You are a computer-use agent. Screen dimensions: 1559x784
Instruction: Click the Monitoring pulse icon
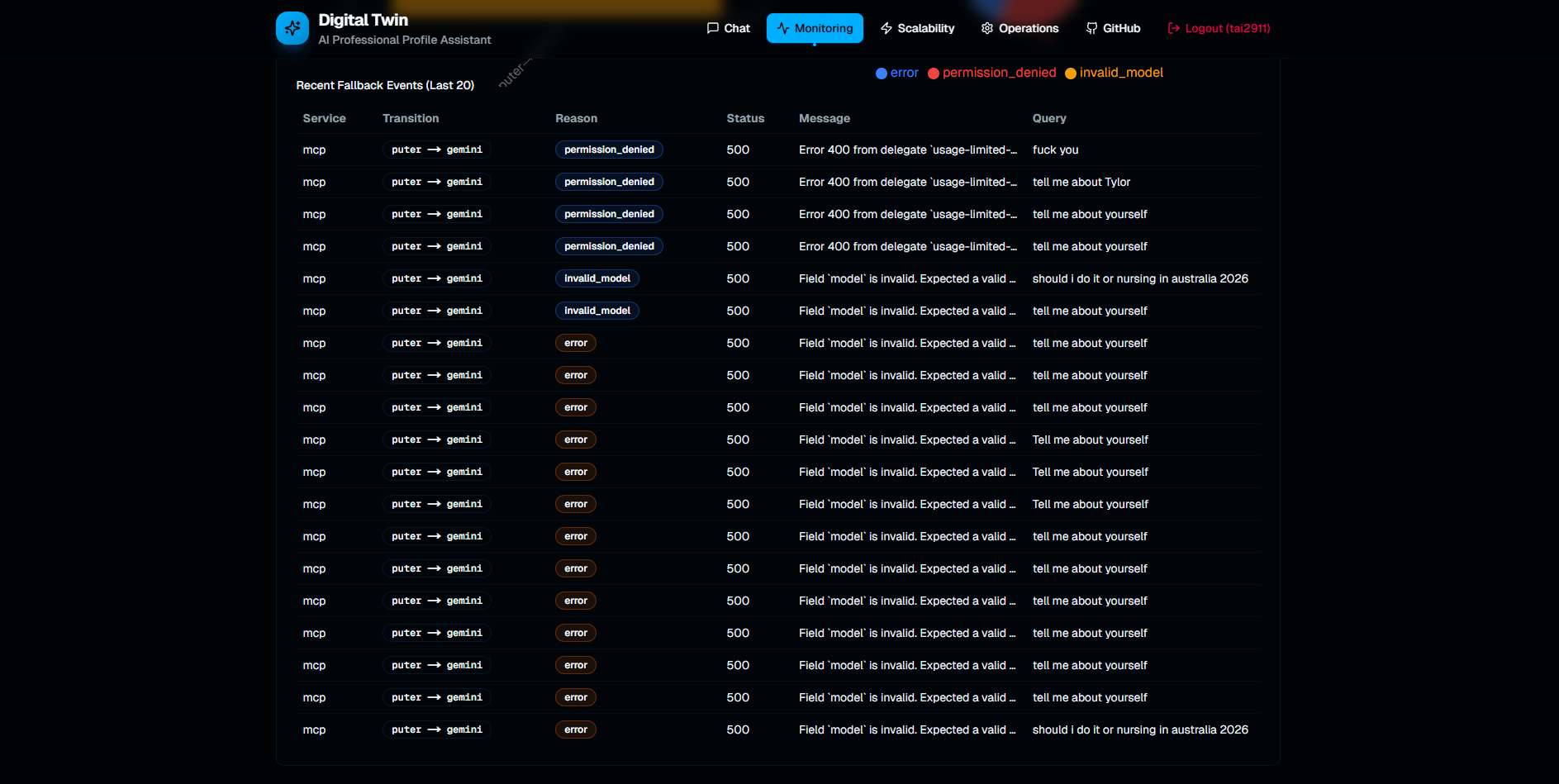pos(783,28)
